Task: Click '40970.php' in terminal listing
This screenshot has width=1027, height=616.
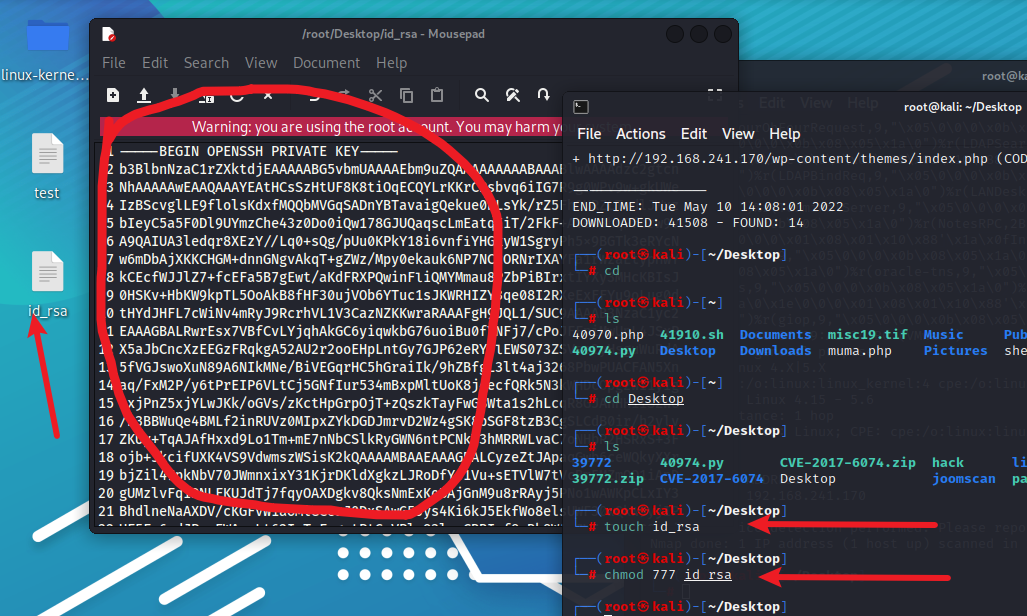Action: pyautogui.click(x=608, y=334)
